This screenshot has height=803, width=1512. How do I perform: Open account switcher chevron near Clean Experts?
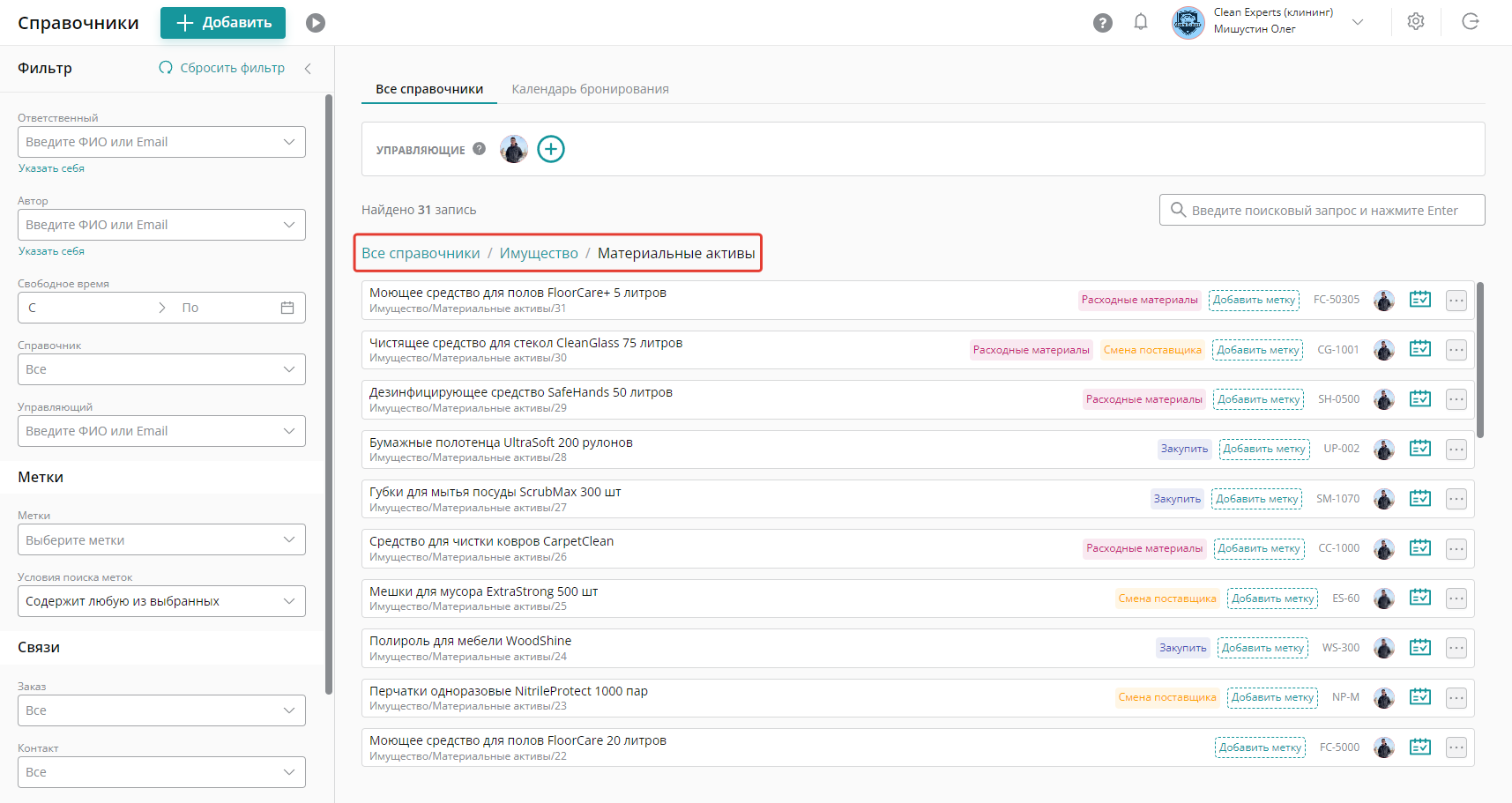click(x=1358, y=22)
